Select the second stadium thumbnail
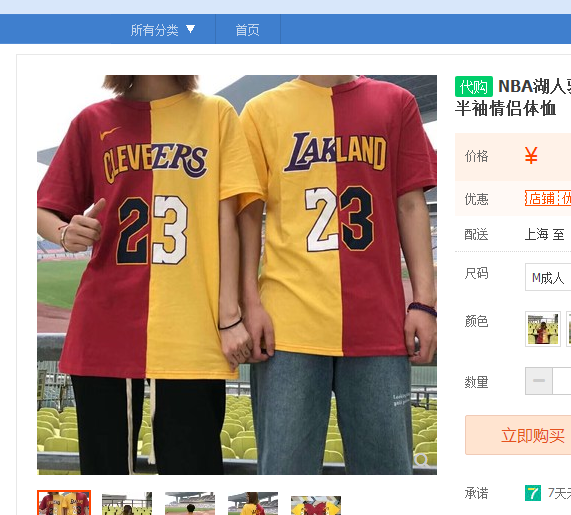571x515 pixels. pyautogui.click(x=127, y=503)
